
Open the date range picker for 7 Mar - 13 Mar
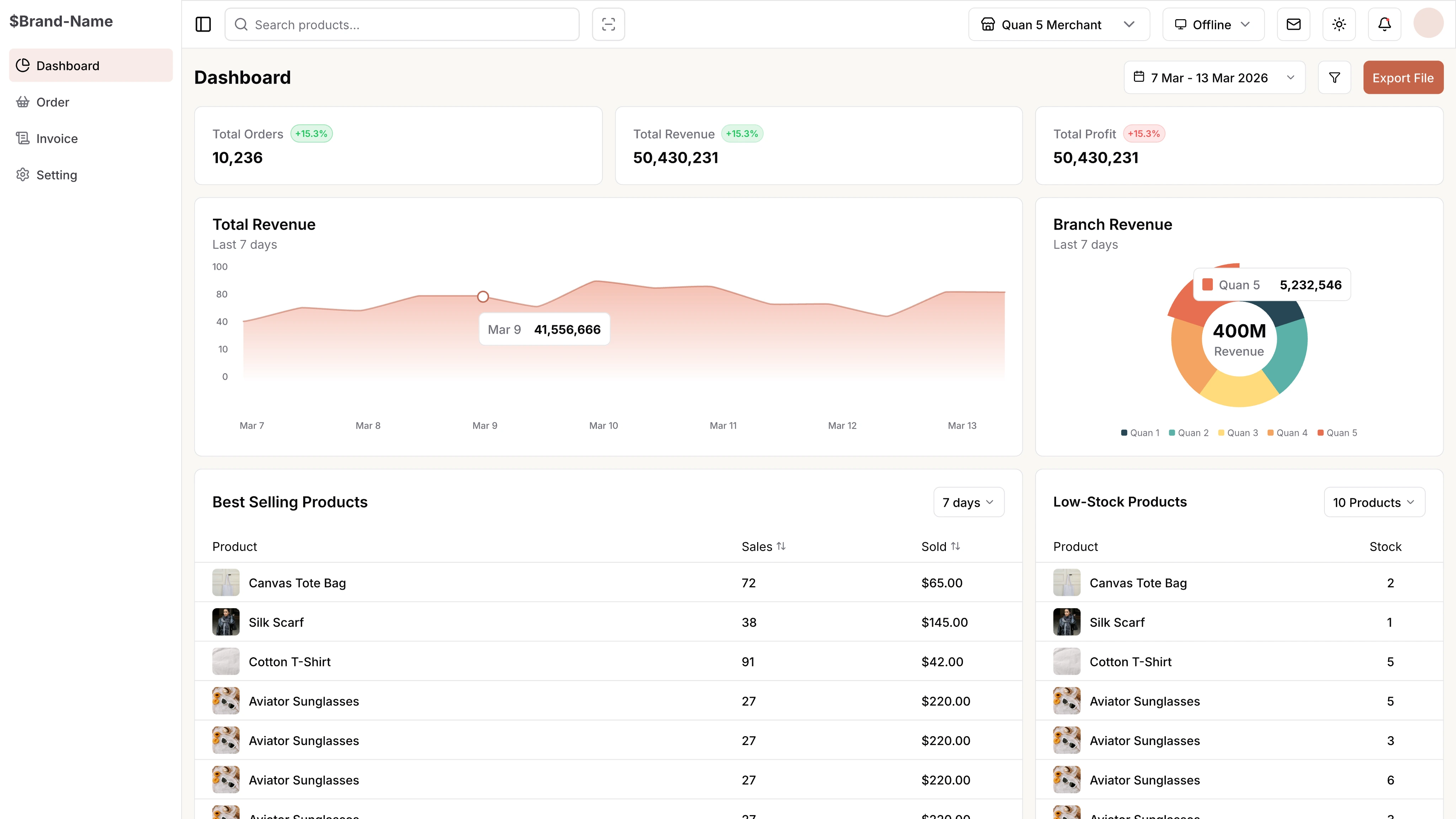[x=1215, y=77]
